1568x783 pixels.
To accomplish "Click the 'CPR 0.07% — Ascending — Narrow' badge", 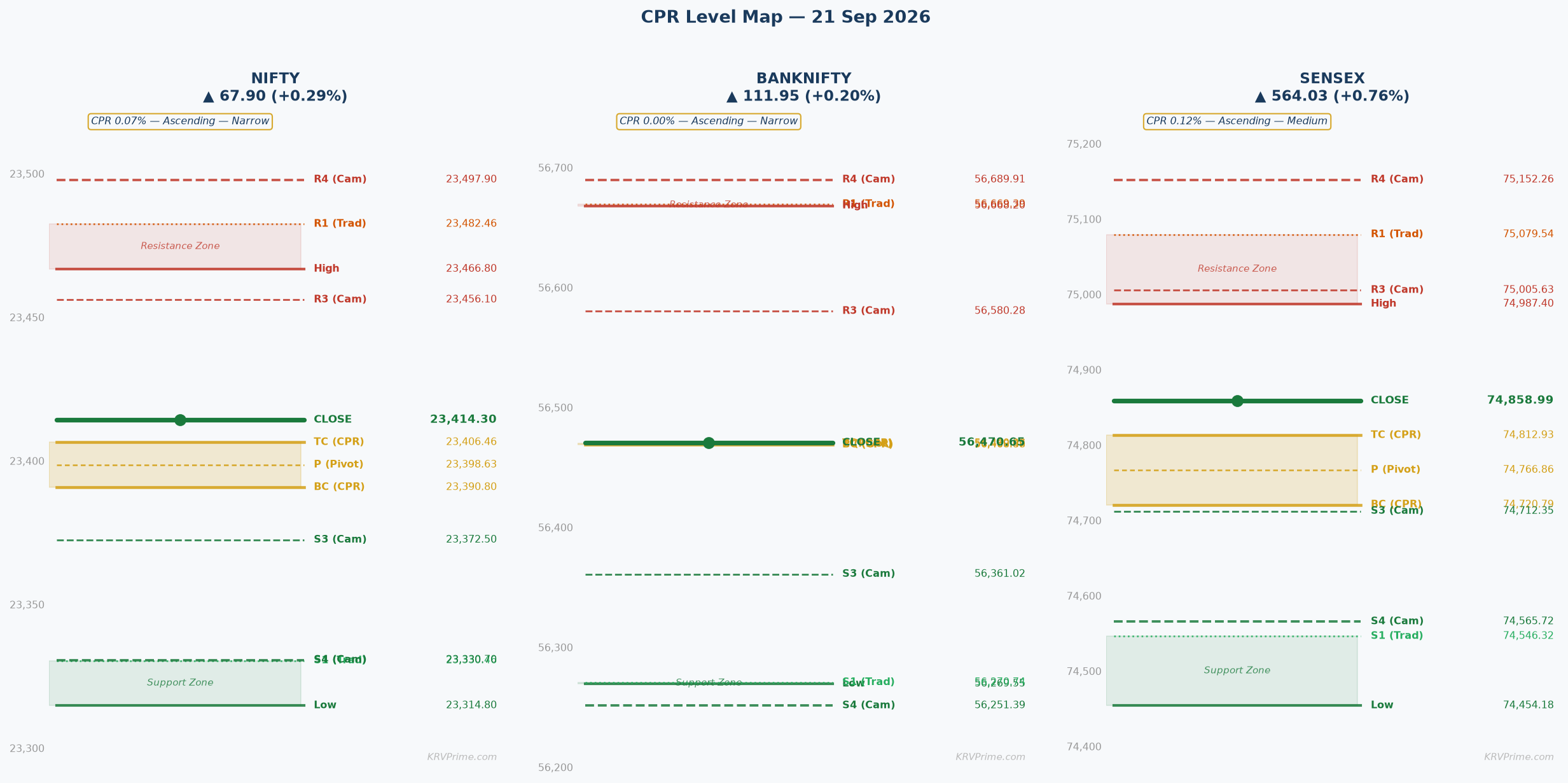I will 180,121.
